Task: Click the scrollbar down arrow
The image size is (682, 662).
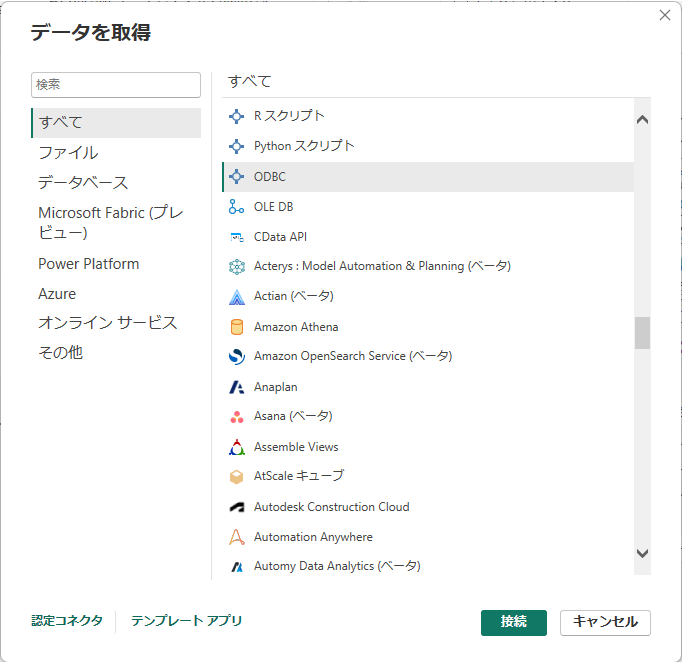Action: pos(642,553)
